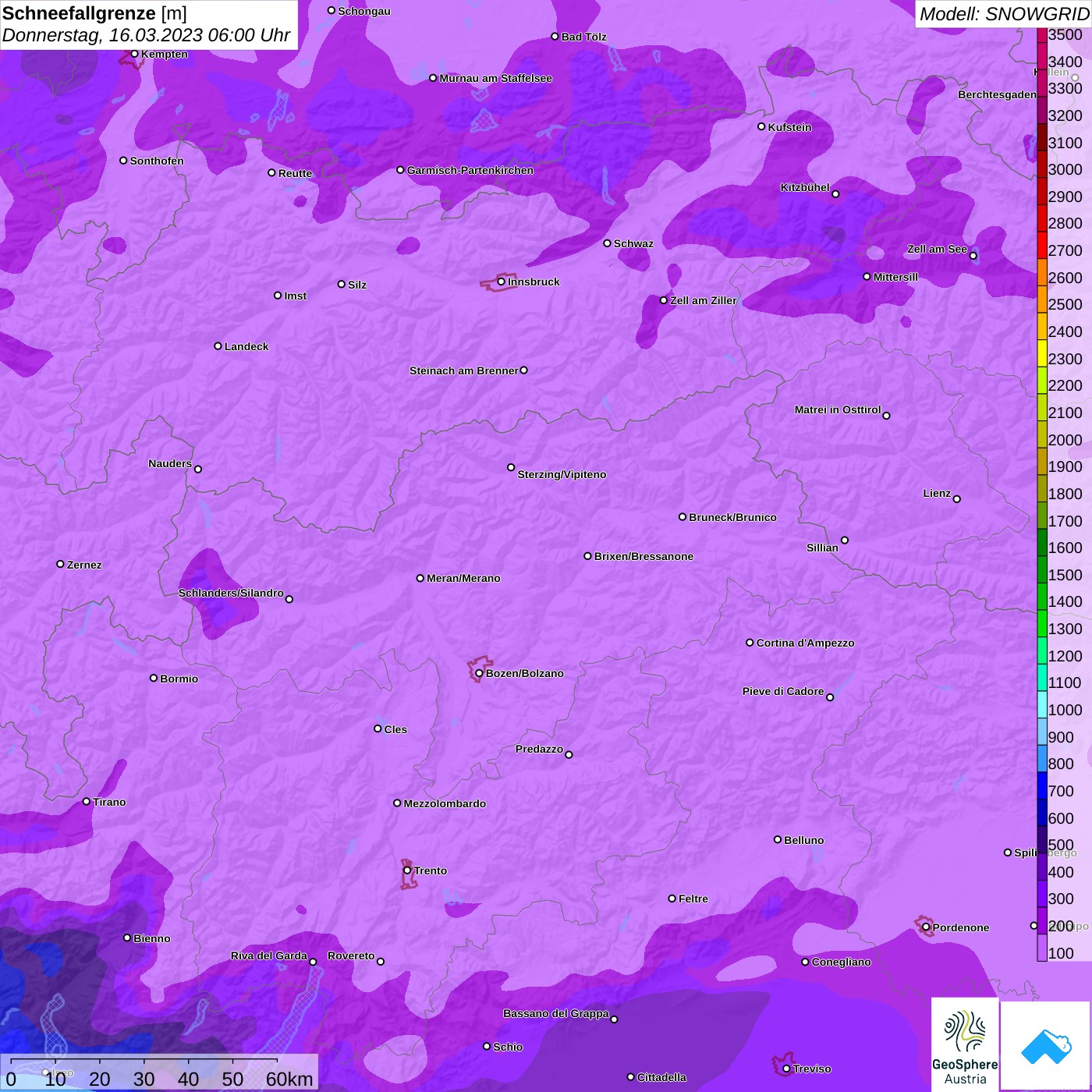Click the "Sonthofen" label
Viewport: 1092px width, 1092px height.
pos(157,161)
